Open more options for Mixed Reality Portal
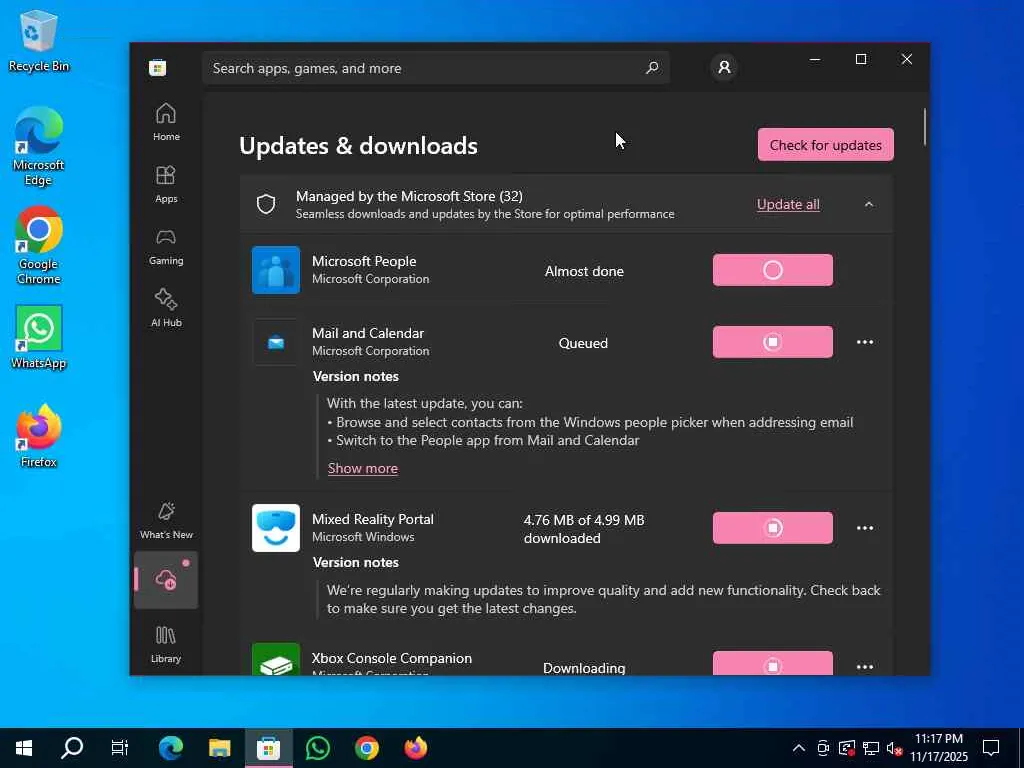Screen dimensions: 1024x768 pos(865,528)
